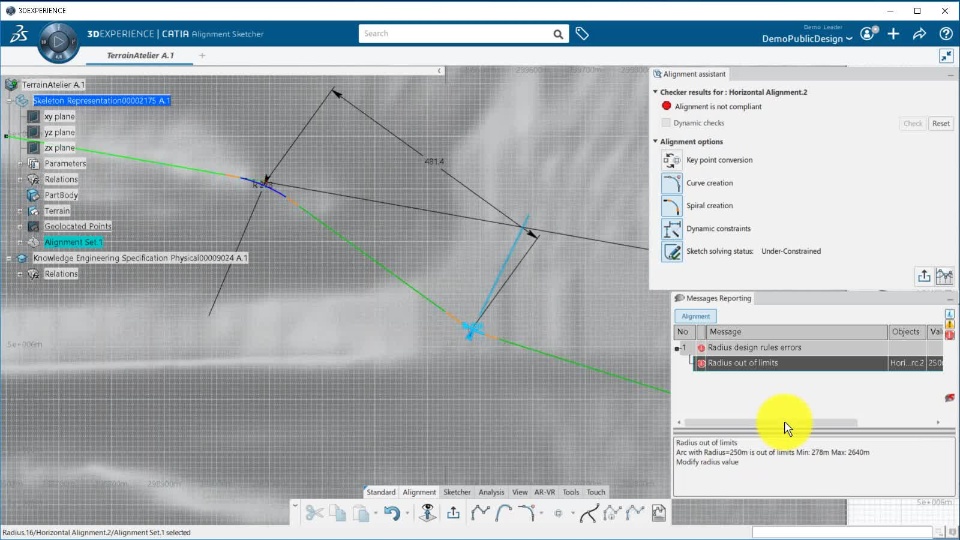
Task: Open the user profile icon
Action: [x=868, y=34]
